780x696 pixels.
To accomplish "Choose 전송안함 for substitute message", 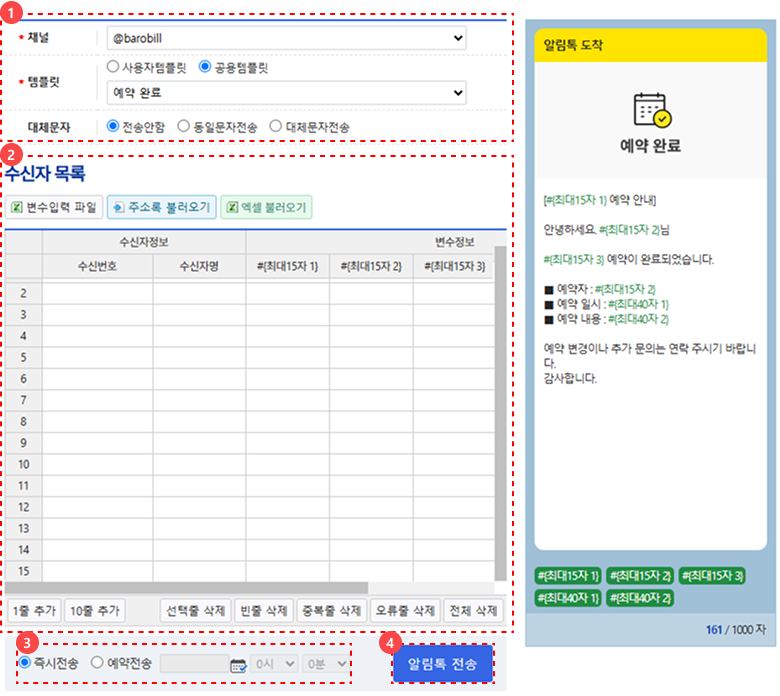I will click(113, 126).
